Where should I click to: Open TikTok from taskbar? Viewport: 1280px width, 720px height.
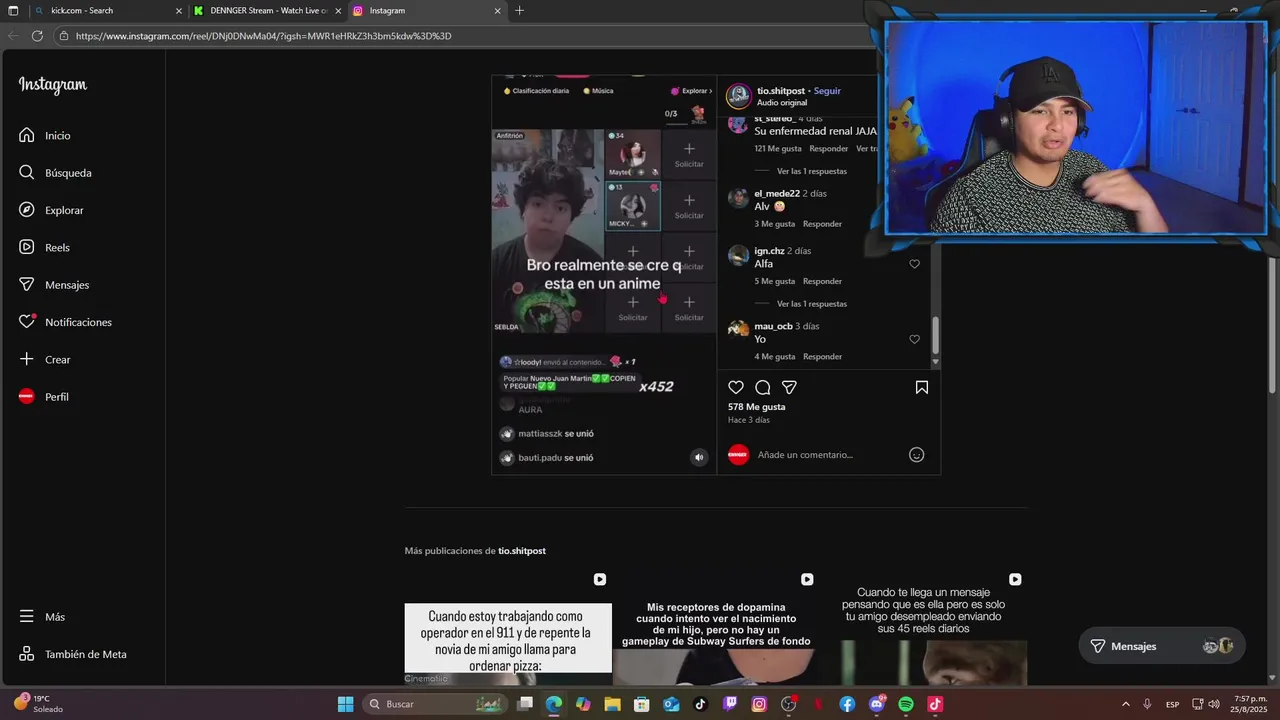(x=700, y=704)
